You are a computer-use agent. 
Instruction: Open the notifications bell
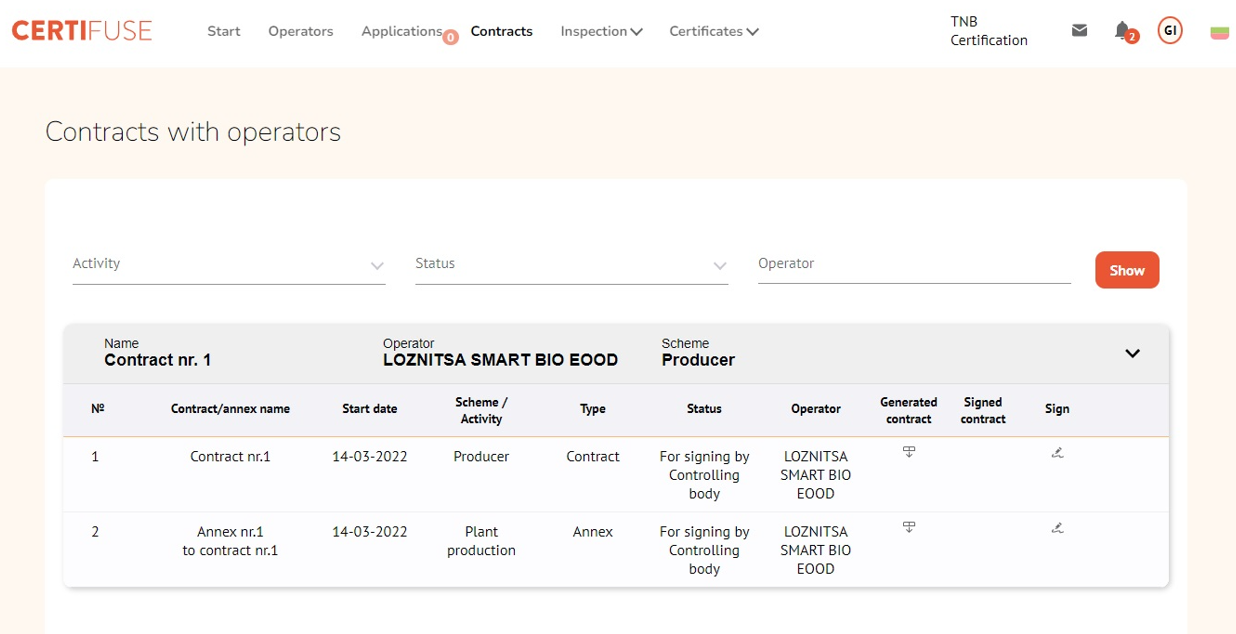[x=1123, y=31]
